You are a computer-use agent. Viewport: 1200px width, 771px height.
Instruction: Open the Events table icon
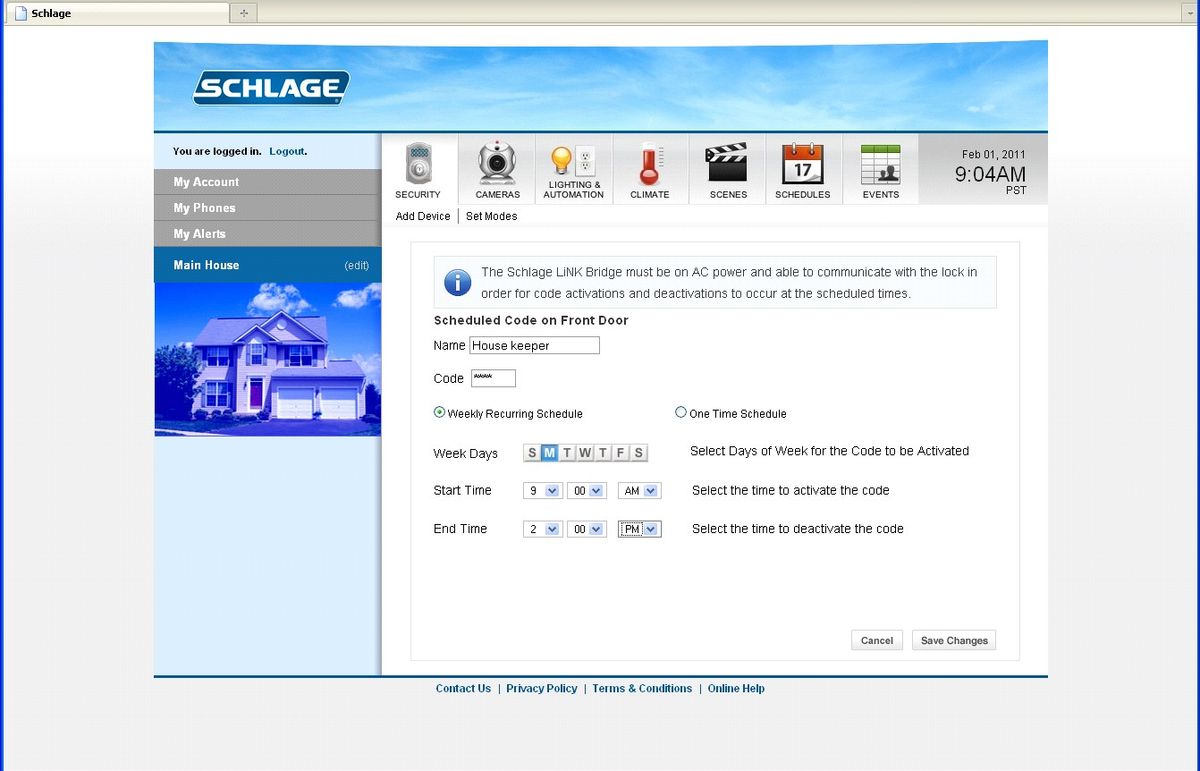coord(880,164)
